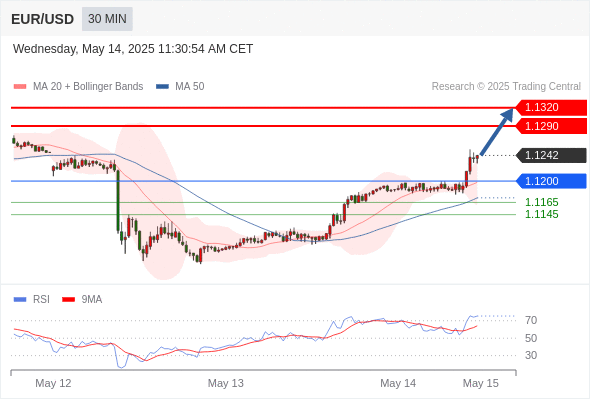This screenshot has width=590, height=400.
Task: Click the 1.1320 resistance price tag
Action: coord(551,108)
